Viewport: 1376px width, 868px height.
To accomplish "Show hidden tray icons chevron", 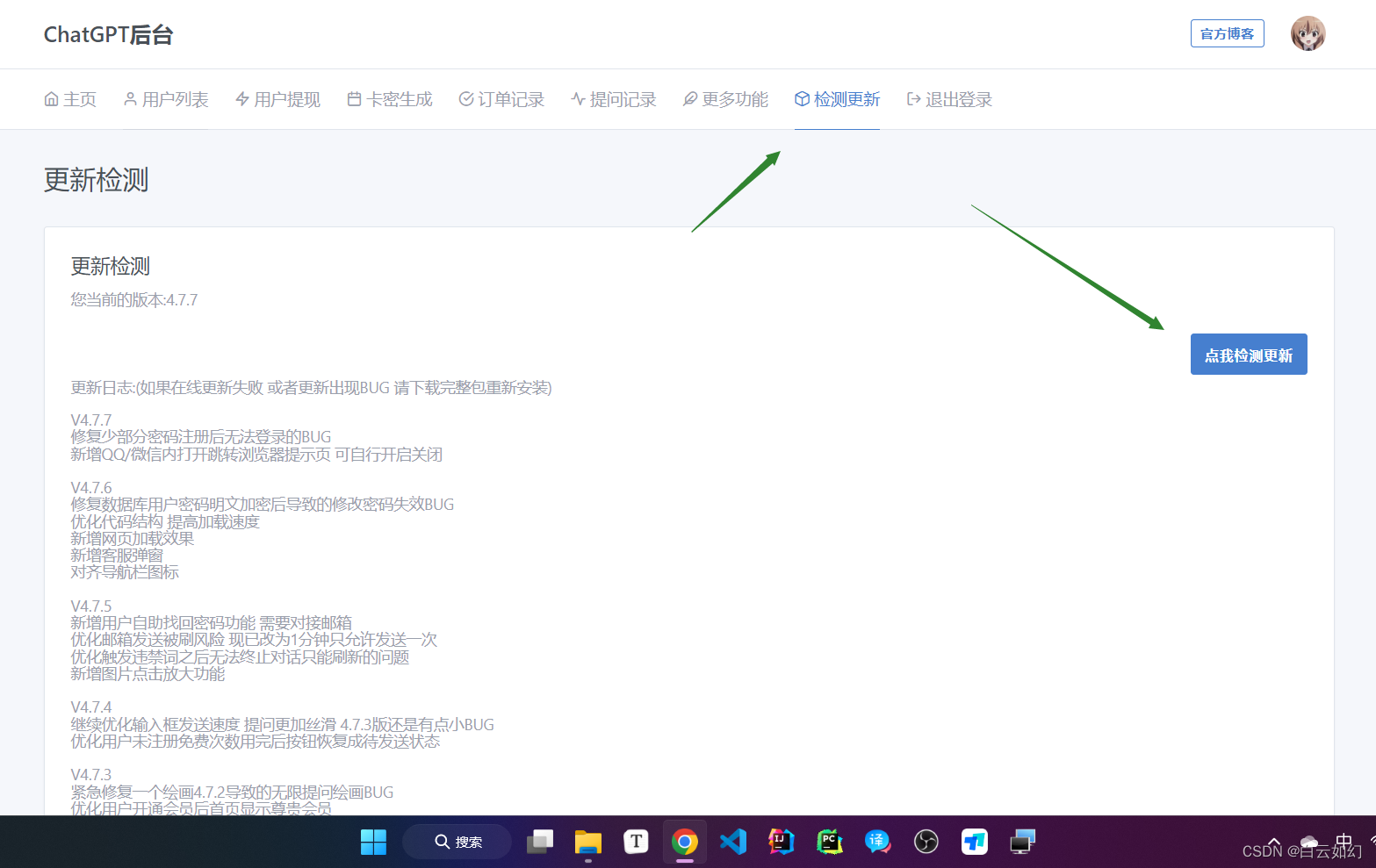I will click(x=1273, y=842).
